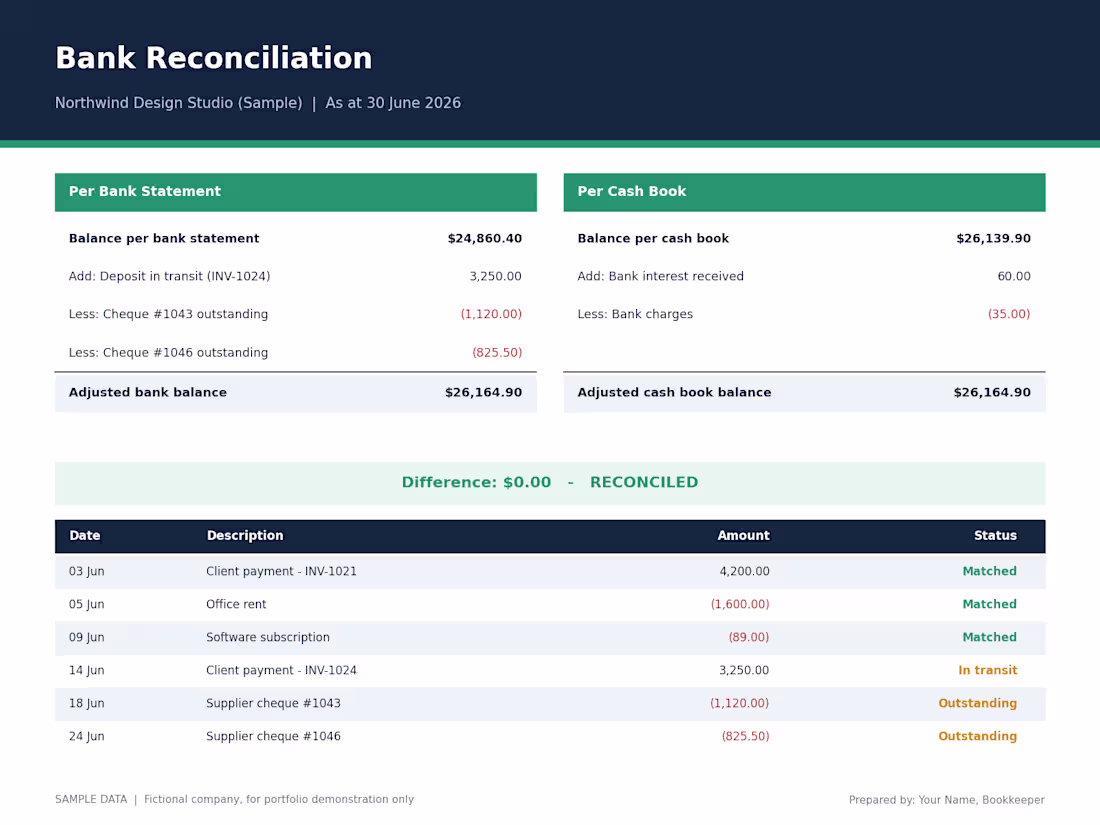Click the Description column header
Viewport: 1100px width, 825px height.
pos(245,536)
